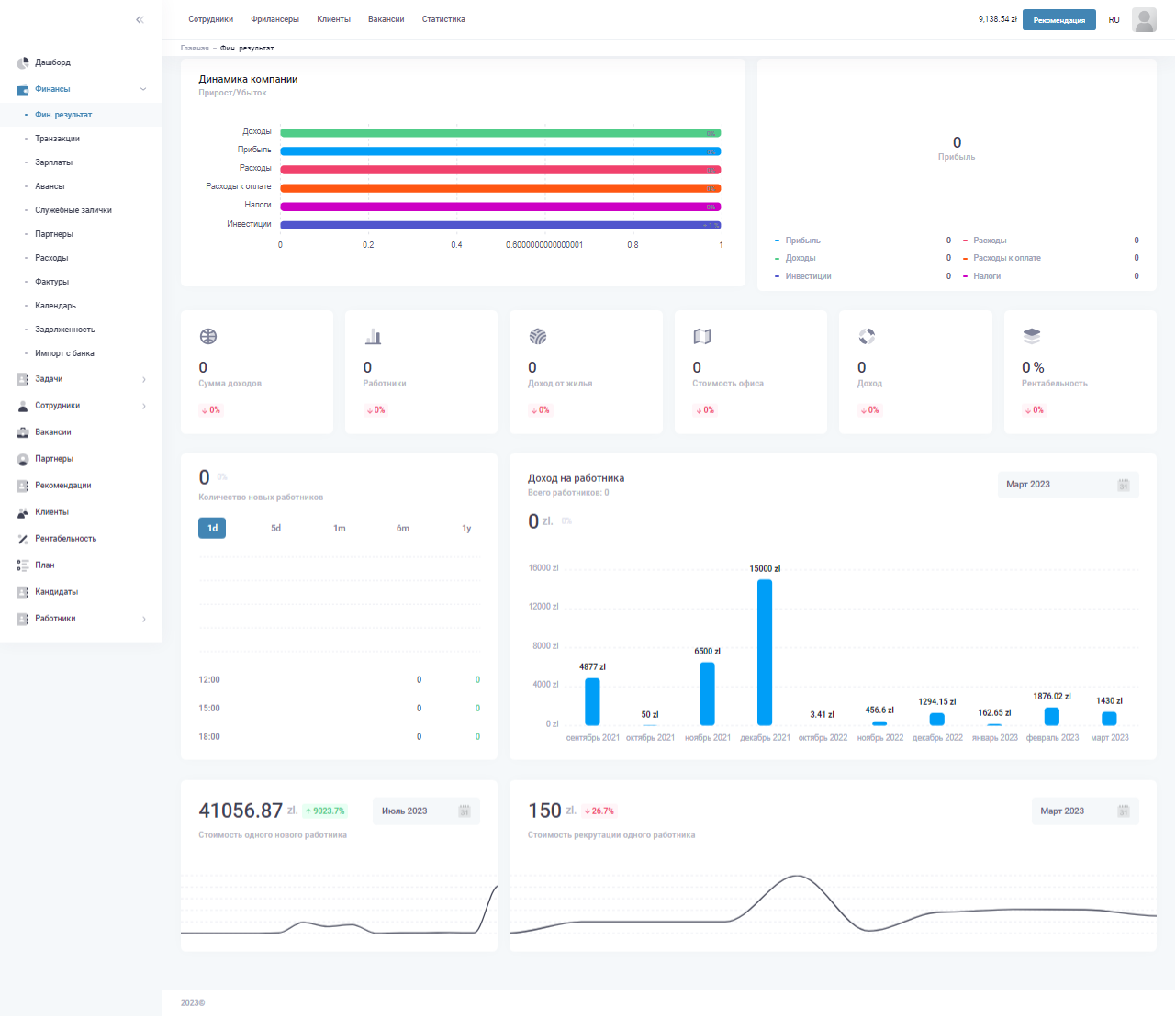
Task: Click the globe icon on Сумма доходов card
Action: point(208,337)
